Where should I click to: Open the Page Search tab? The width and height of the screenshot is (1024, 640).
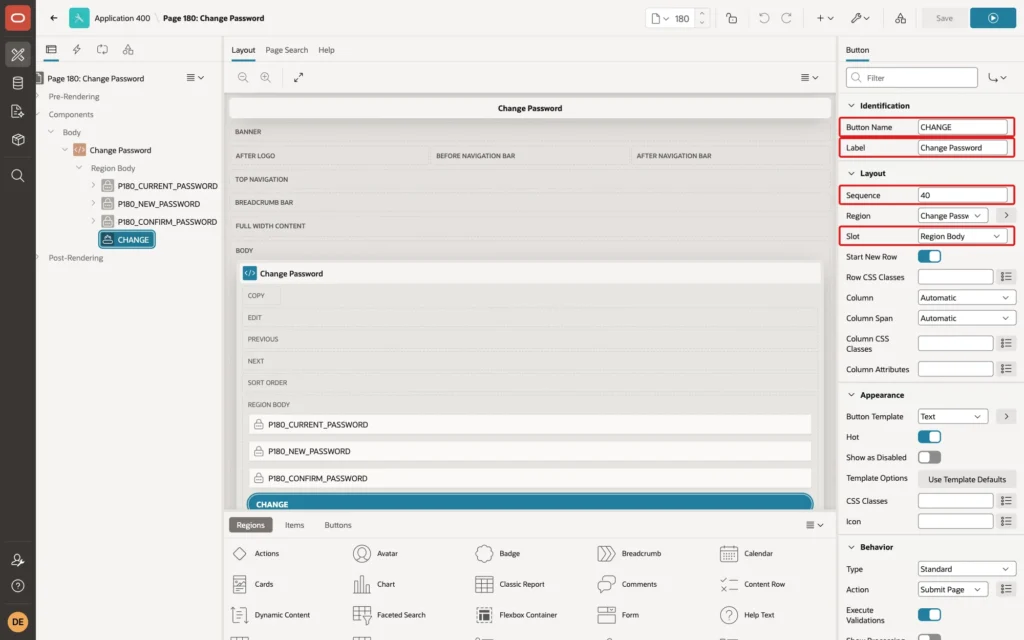(x=287, y=50)
